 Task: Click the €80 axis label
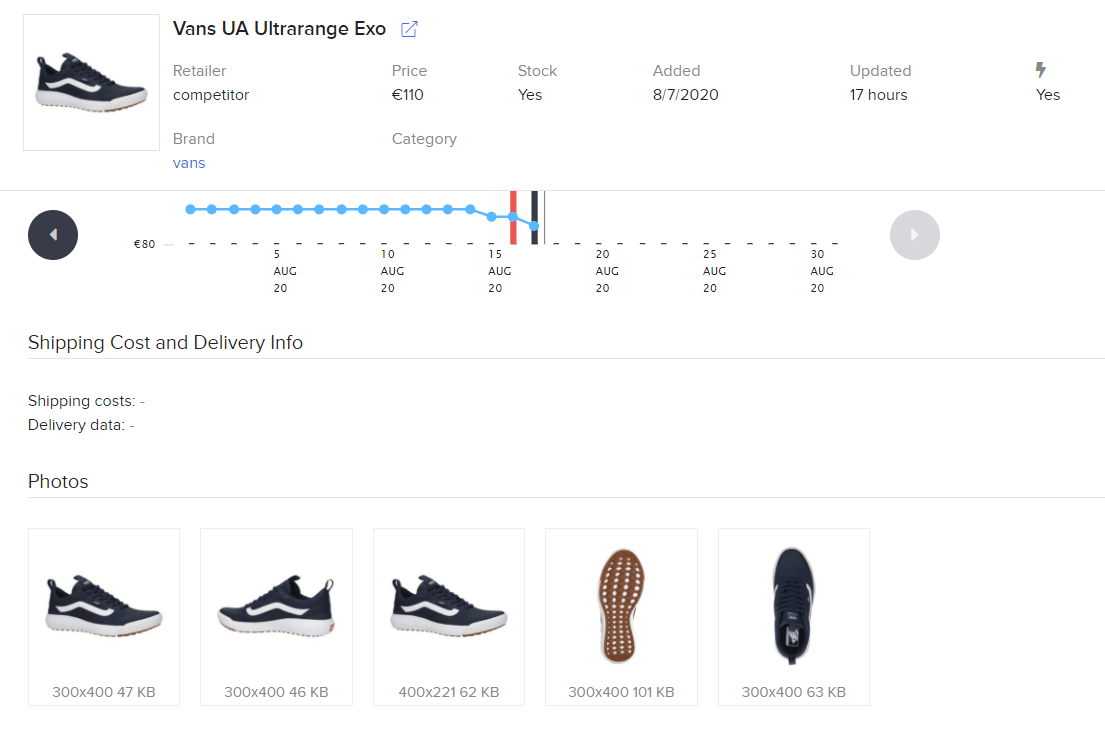point(144,244)
